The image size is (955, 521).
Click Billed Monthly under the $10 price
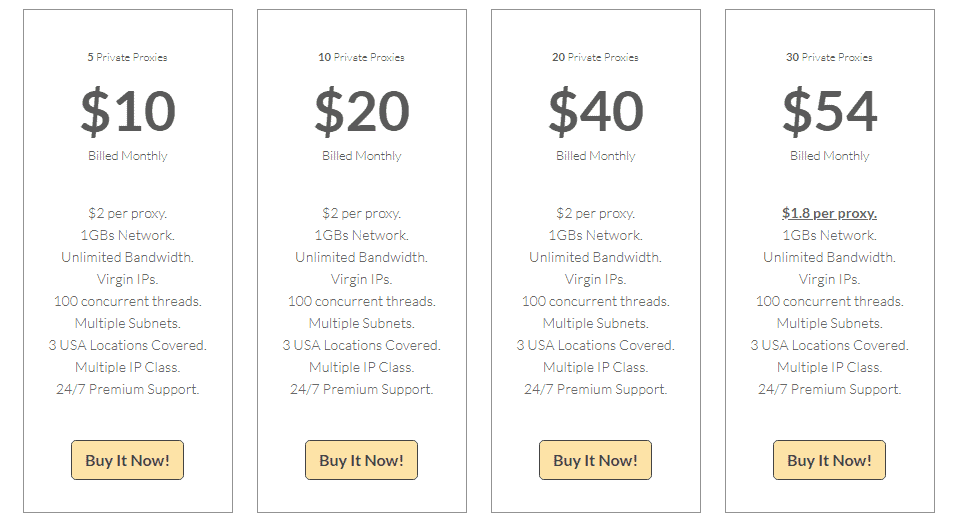pos(127,156)
